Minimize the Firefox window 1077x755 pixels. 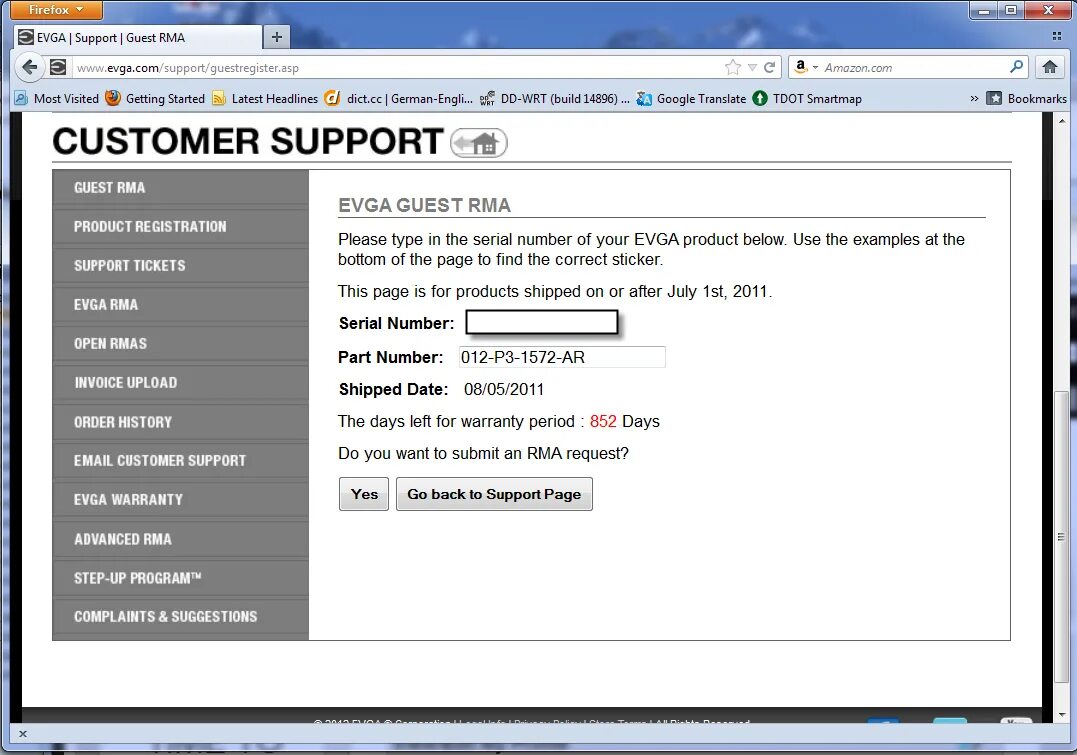[x=983, y=10]
